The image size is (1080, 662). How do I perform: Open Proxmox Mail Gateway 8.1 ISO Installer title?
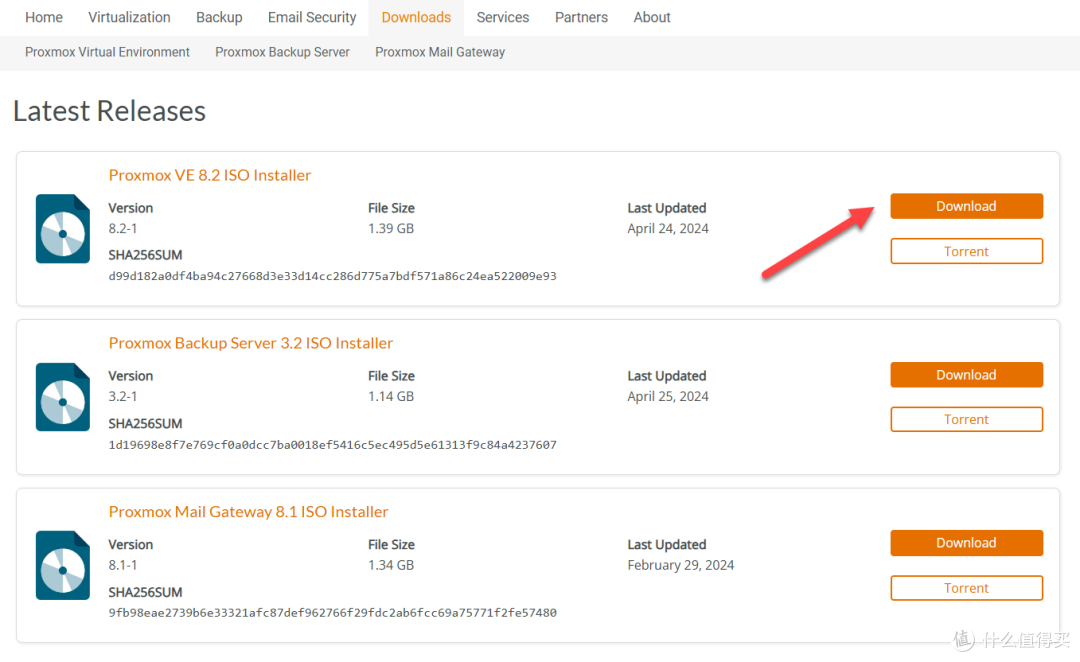point(249,512)
